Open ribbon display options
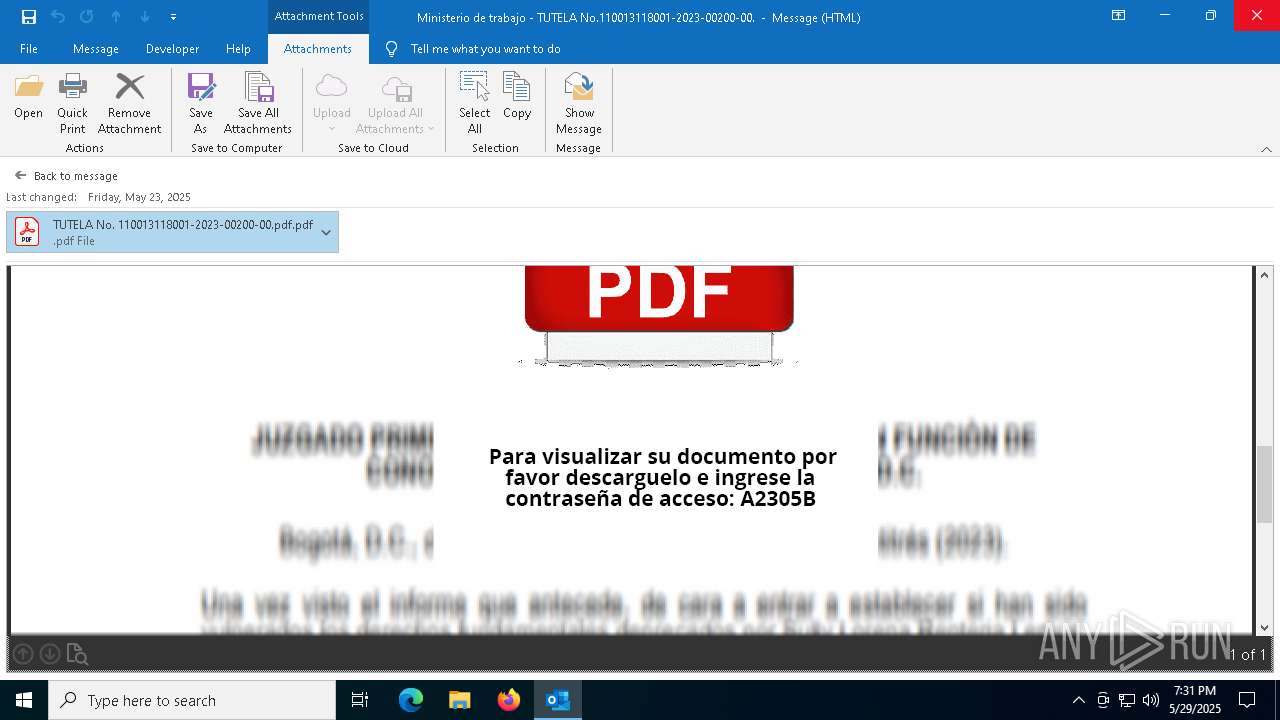 pos(1119,16)
